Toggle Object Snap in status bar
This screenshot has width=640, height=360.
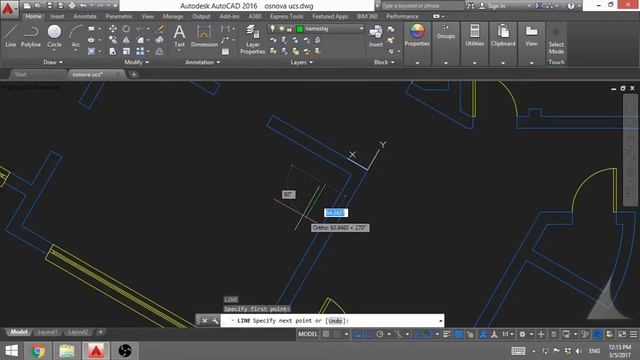pos(428,334)
